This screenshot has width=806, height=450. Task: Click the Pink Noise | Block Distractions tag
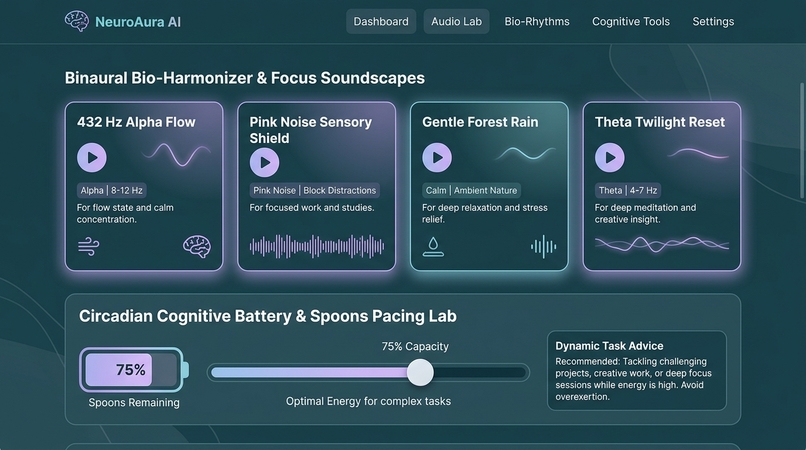tap(315, 190)
